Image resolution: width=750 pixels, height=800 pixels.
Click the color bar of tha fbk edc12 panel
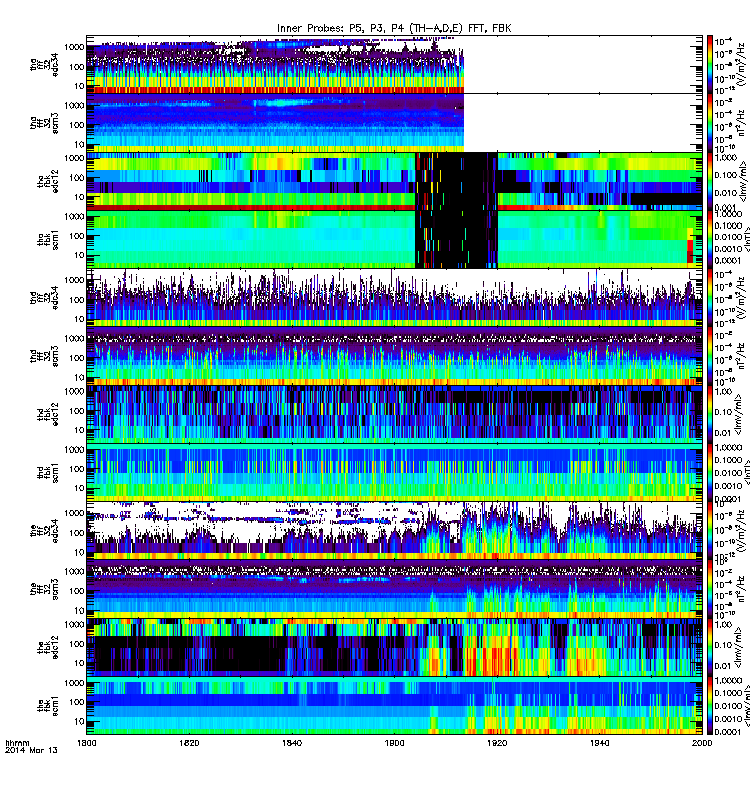(x=710, y=181)
